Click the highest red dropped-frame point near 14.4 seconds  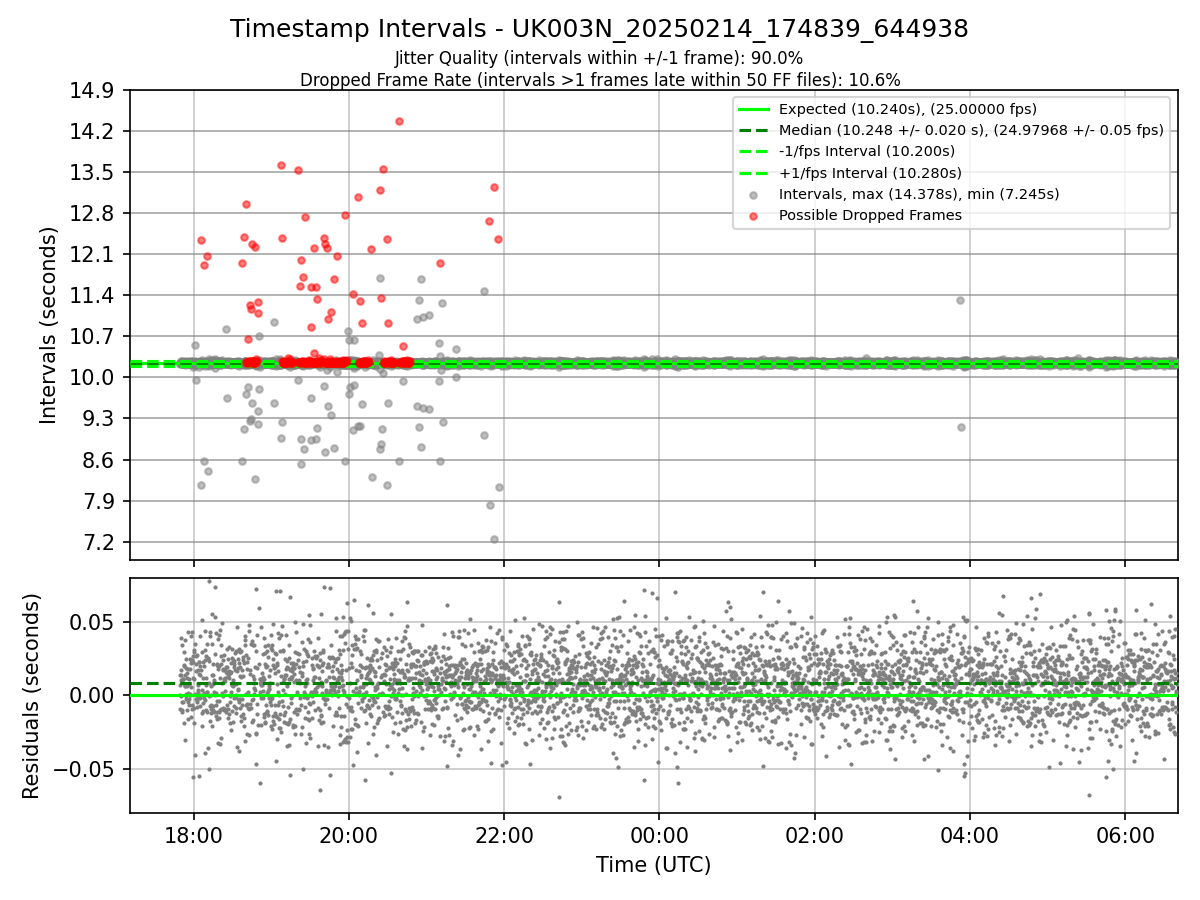399,121
